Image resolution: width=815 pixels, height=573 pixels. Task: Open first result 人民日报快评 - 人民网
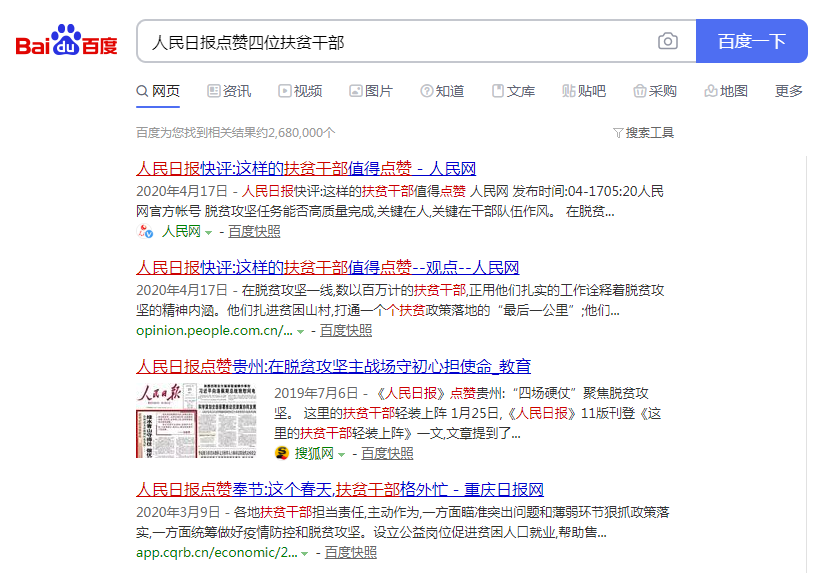[x=306, y=168]
